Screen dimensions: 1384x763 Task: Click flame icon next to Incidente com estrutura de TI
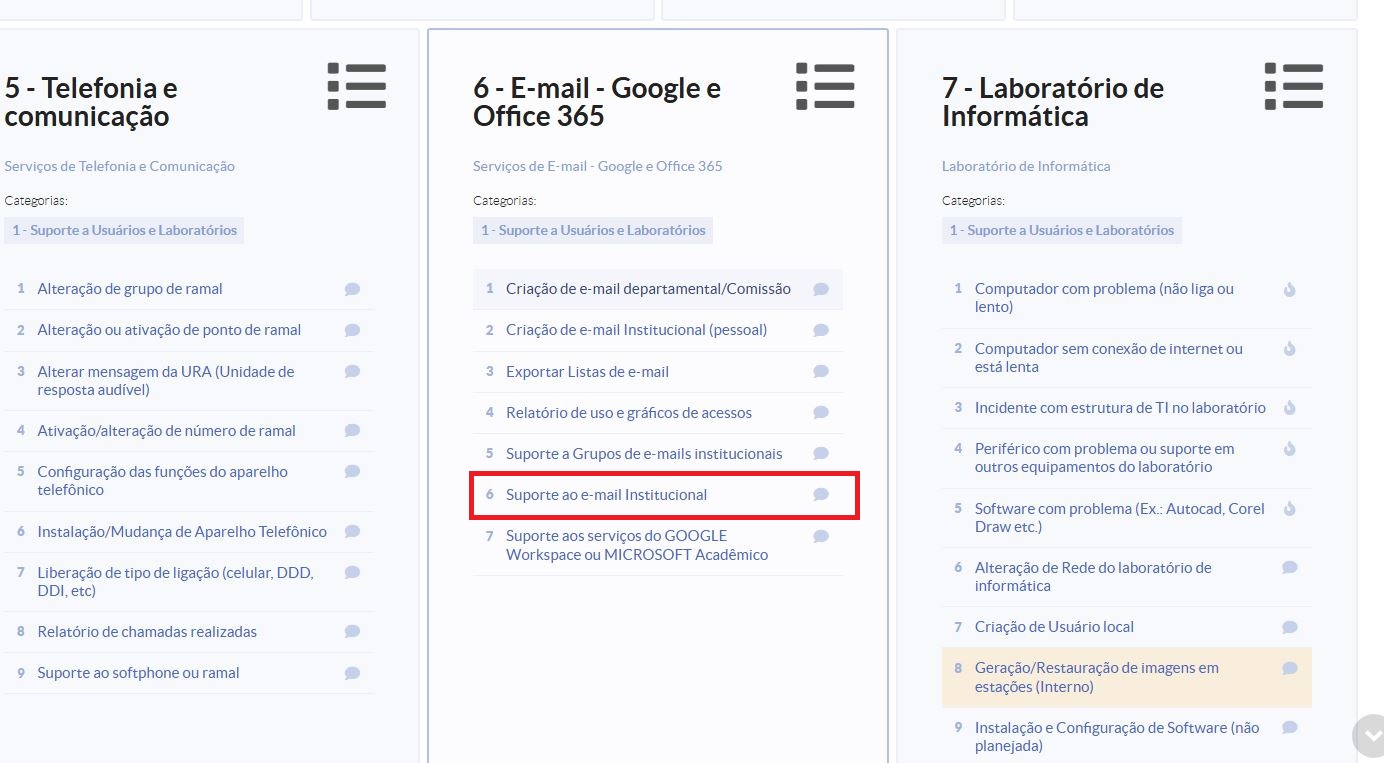pyautogui.click(x=1289, y=408)
